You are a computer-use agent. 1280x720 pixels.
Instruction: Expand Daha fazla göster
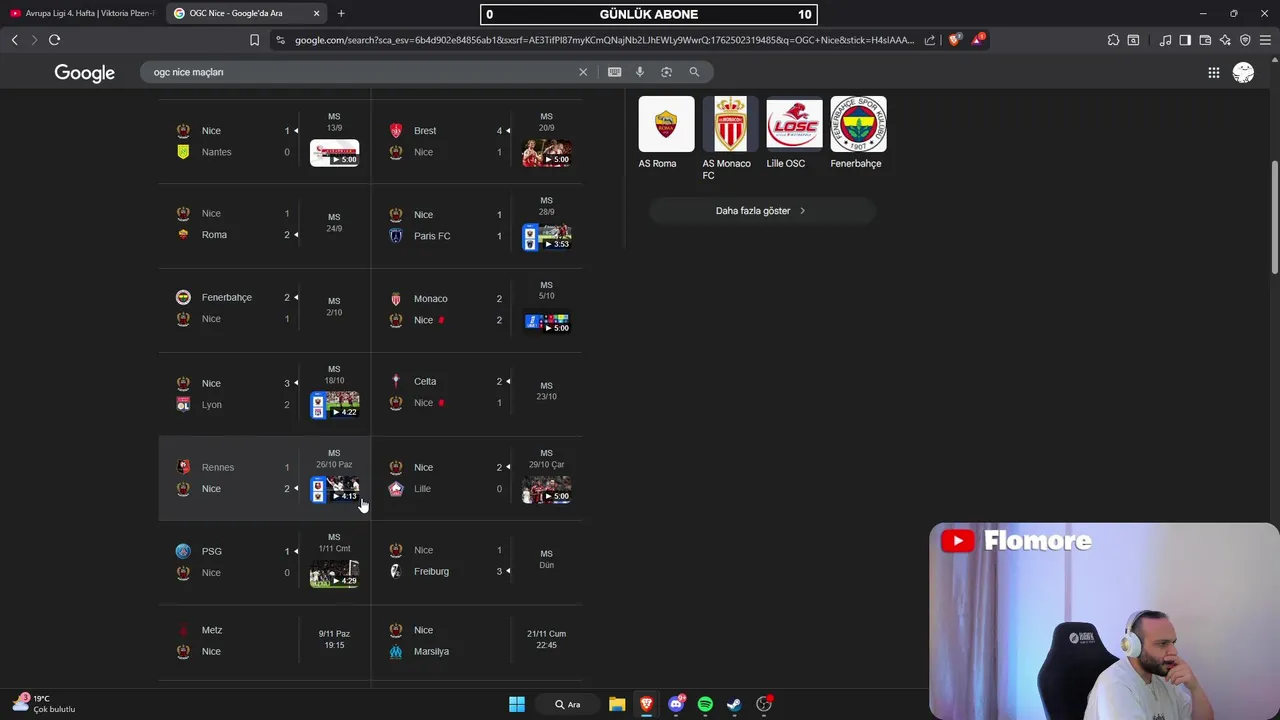(762, 211)
